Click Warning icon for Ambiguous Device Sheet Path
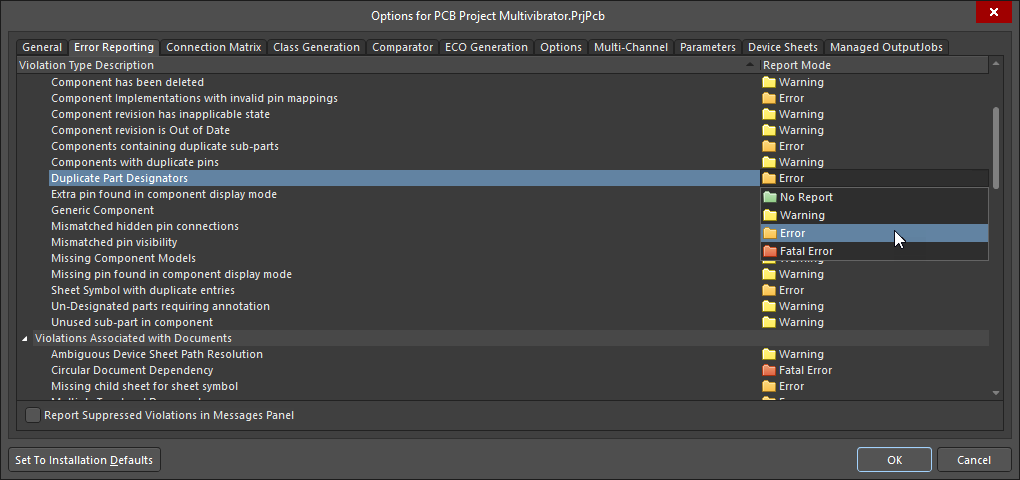 (769, 354)
